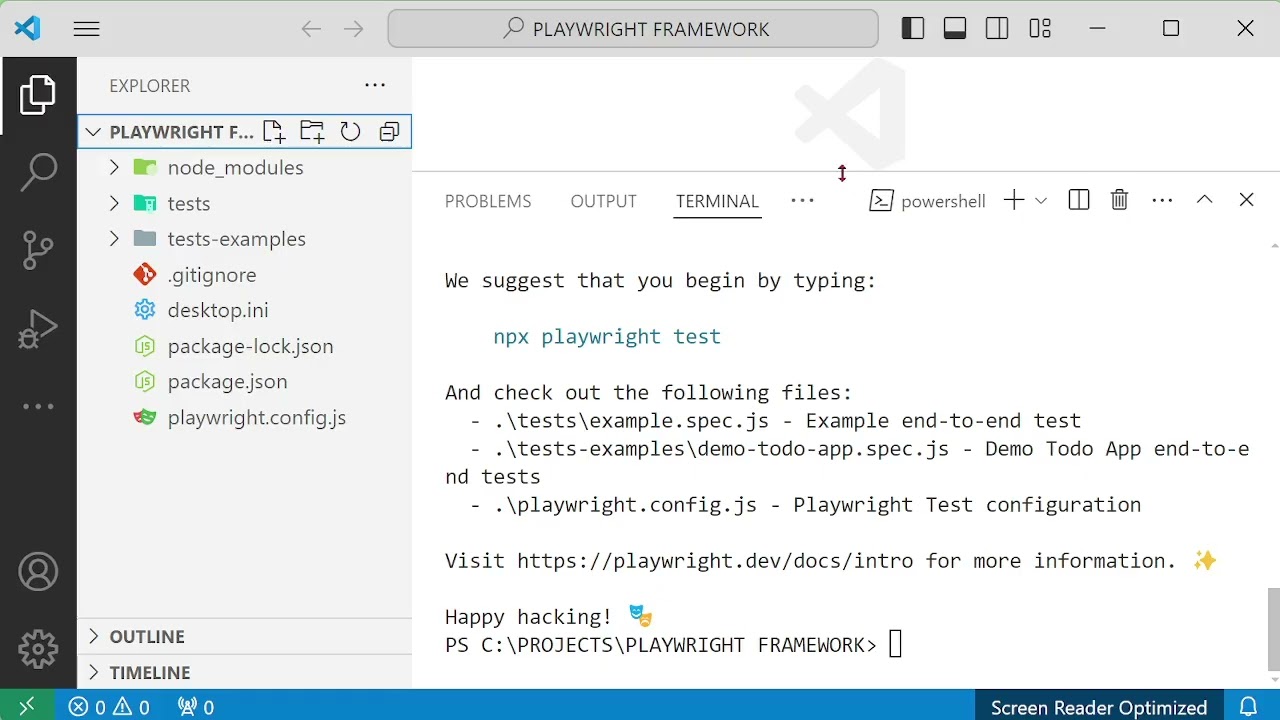Split the terminal

pos(1079,200)
